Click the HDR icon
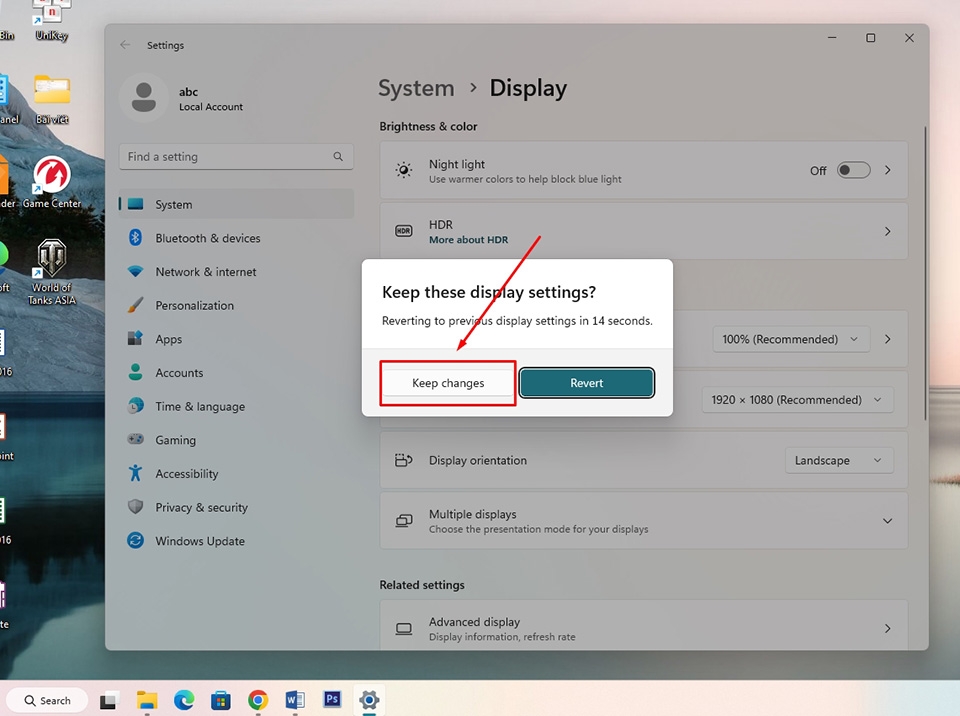This screenshot has height=716, width=960. click(x=403, y=231)
